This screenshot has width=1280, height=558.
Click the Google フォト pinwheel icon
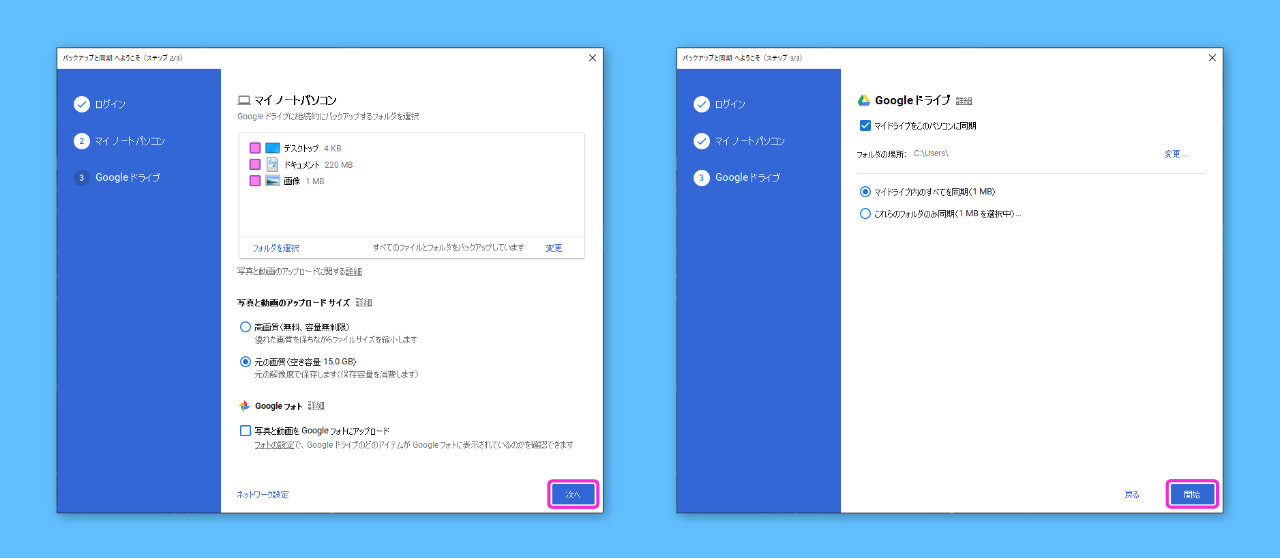click(244, 406)
